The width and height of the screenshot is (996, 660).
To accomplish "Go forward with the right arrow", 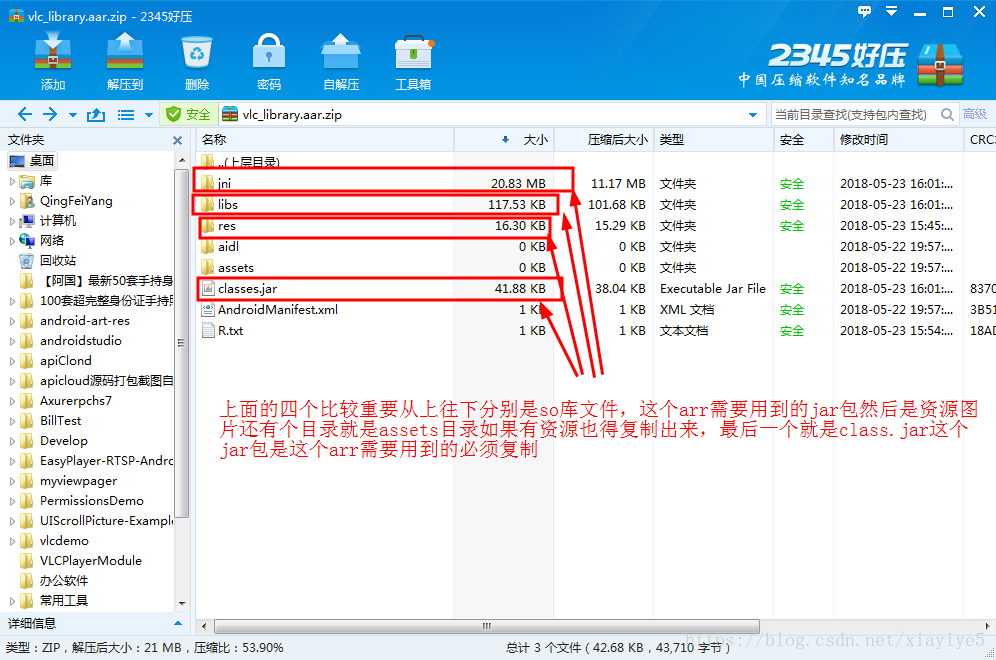I will click(50, 114).
